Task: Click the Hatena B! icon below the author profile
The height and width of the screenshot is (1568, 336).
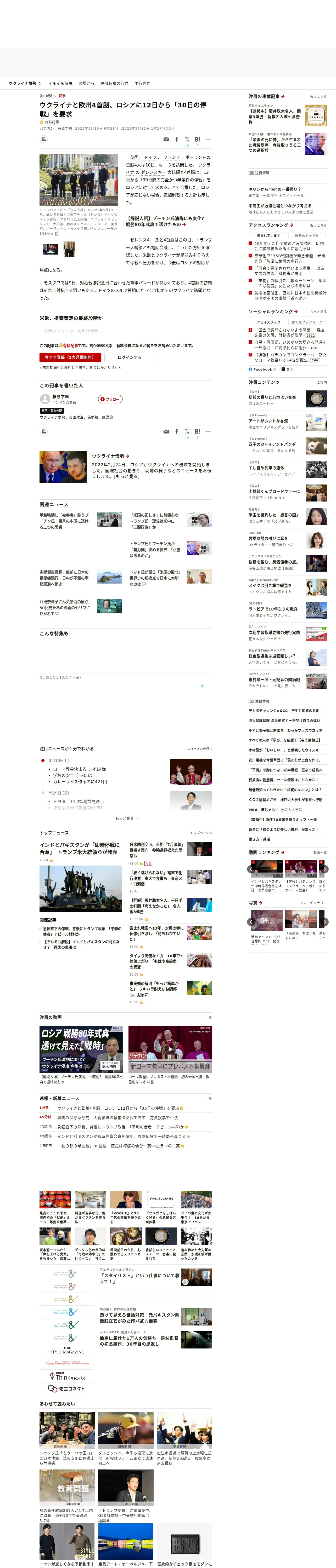Action: pos(197,431)
